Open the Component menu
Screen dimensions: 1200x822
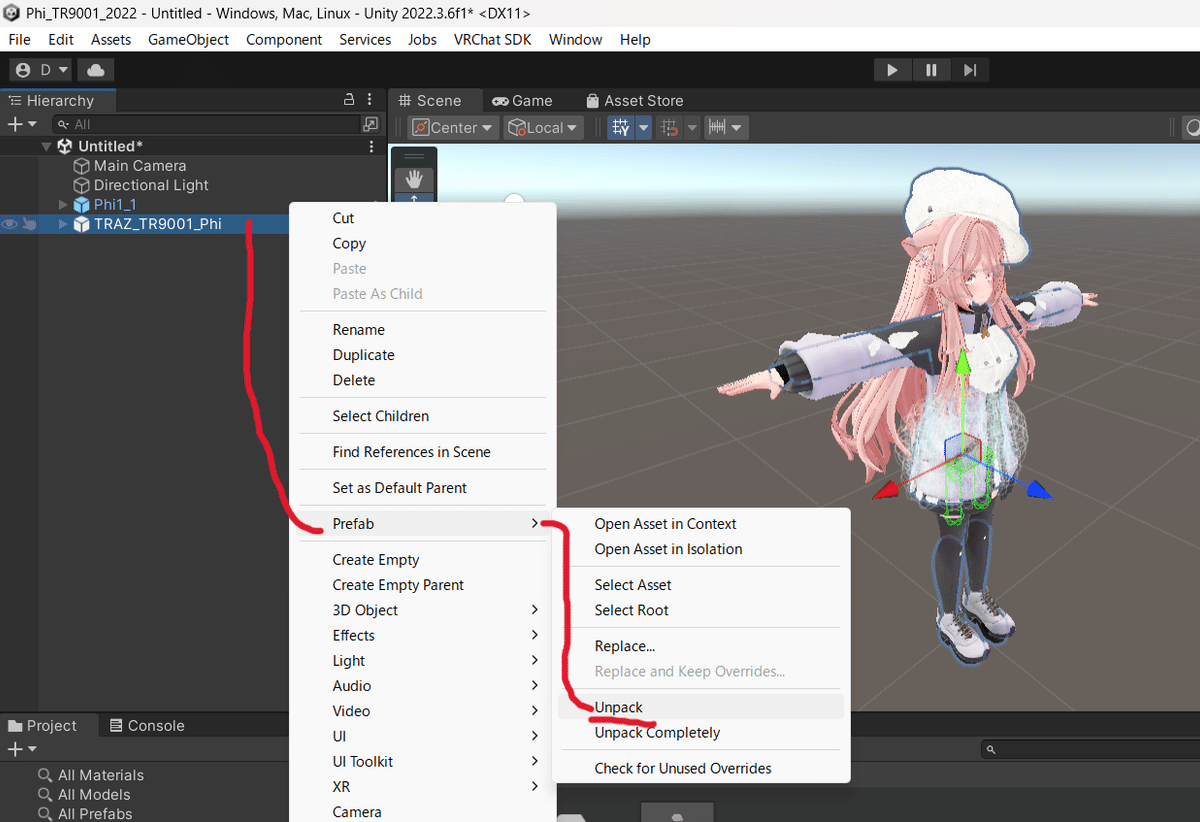pos(284,40)
